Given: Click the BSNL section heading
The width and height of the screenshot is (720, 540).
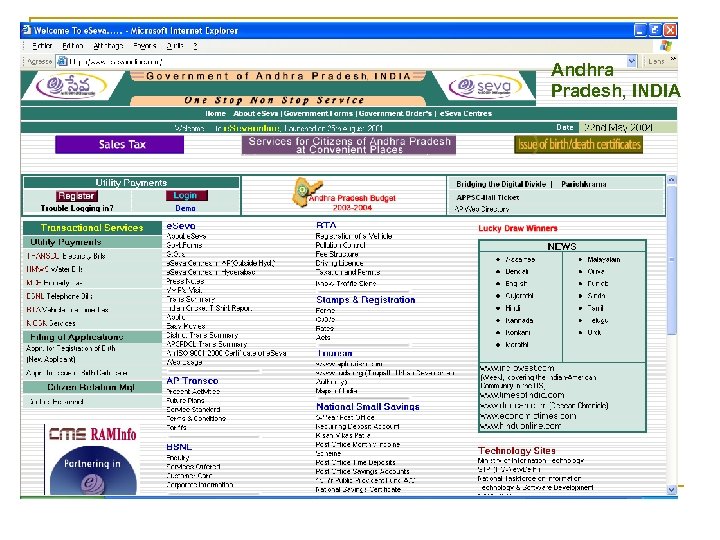Looking at the screenshot, I should pos(179,447).
